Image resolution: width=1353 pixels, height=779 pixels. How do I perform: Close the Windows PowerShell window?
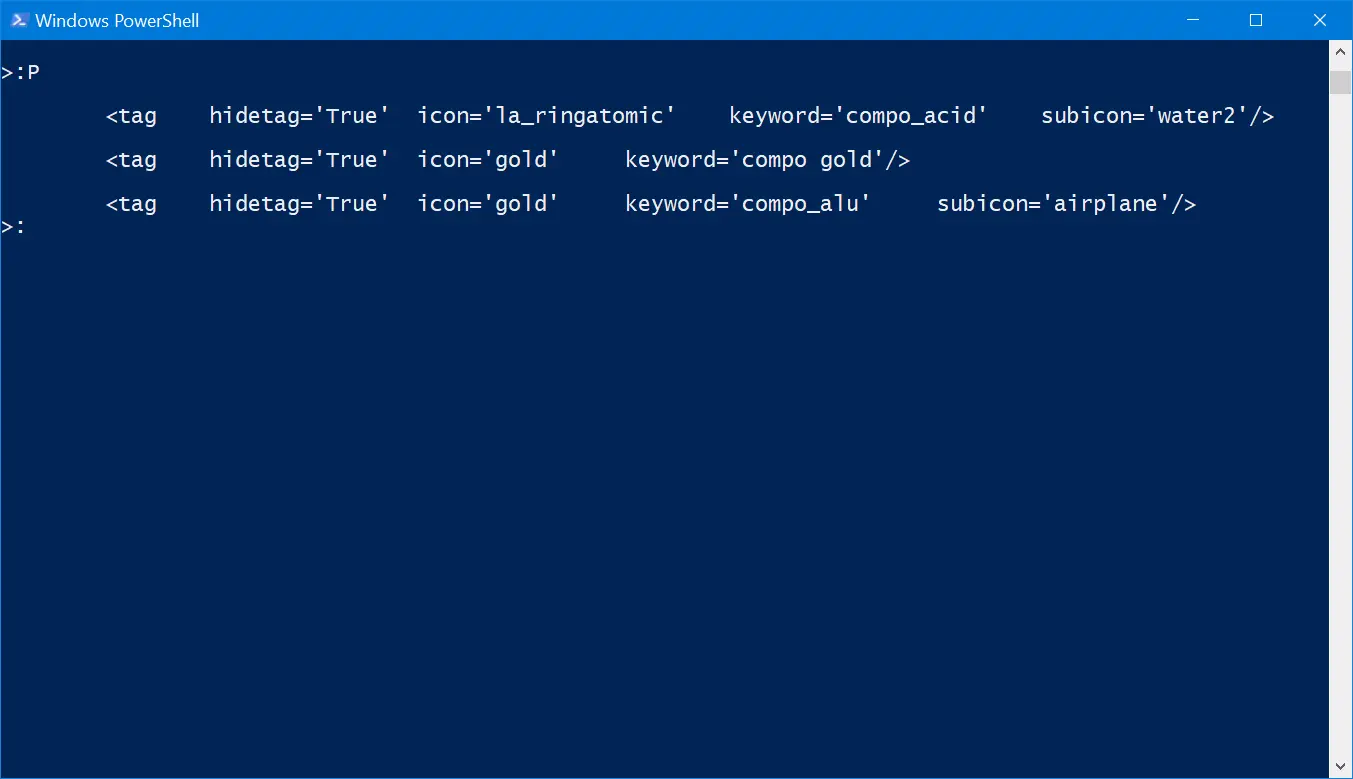coord(1319,20)
